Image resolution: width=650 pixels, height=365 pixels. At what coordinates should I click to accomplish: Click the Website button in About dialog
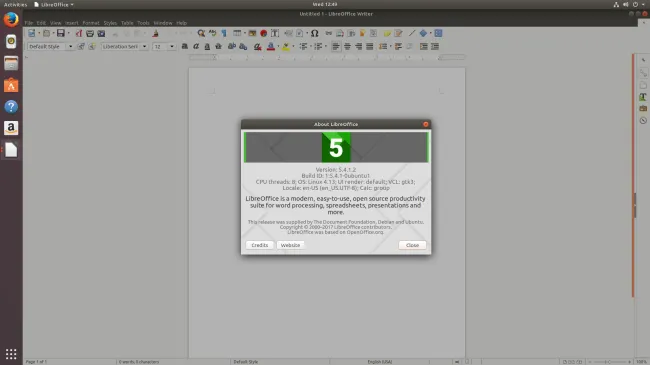[x=290, y=245]
